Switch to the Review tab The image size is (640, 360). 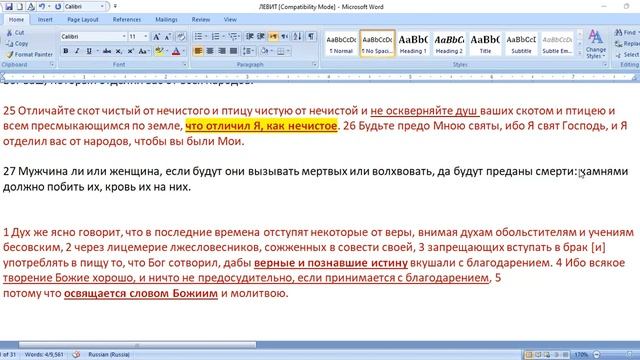pyautogui.click(x=201, y=20)
